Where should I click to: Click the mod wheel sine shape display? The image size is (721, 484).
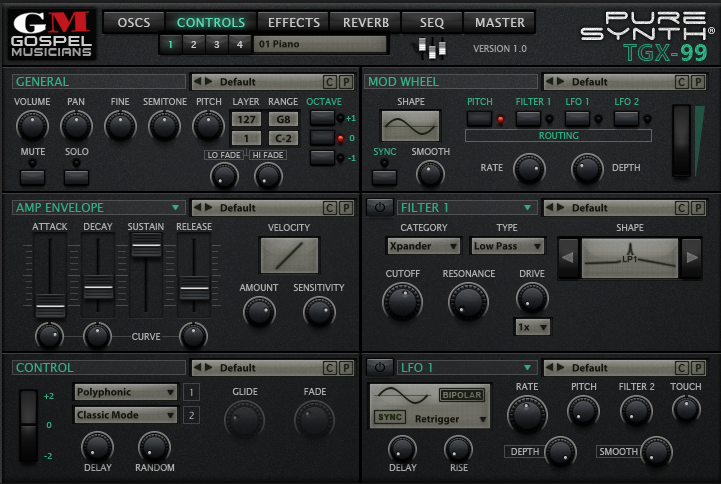(411, 125)
